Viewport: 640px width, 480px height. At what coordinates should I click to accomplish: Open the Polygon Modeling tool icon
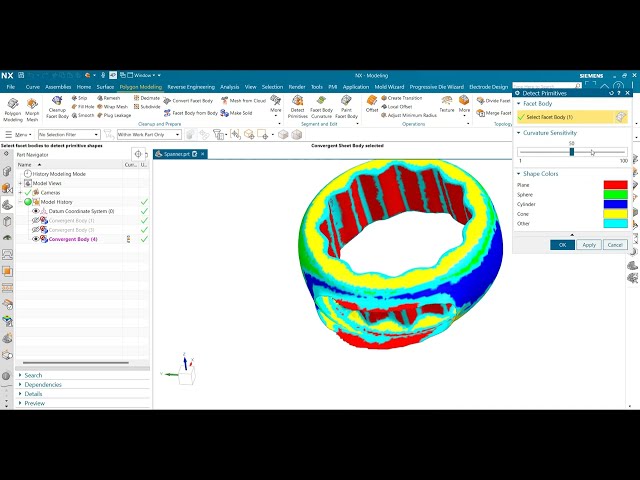pyautogui.click(x=13, y=109)
